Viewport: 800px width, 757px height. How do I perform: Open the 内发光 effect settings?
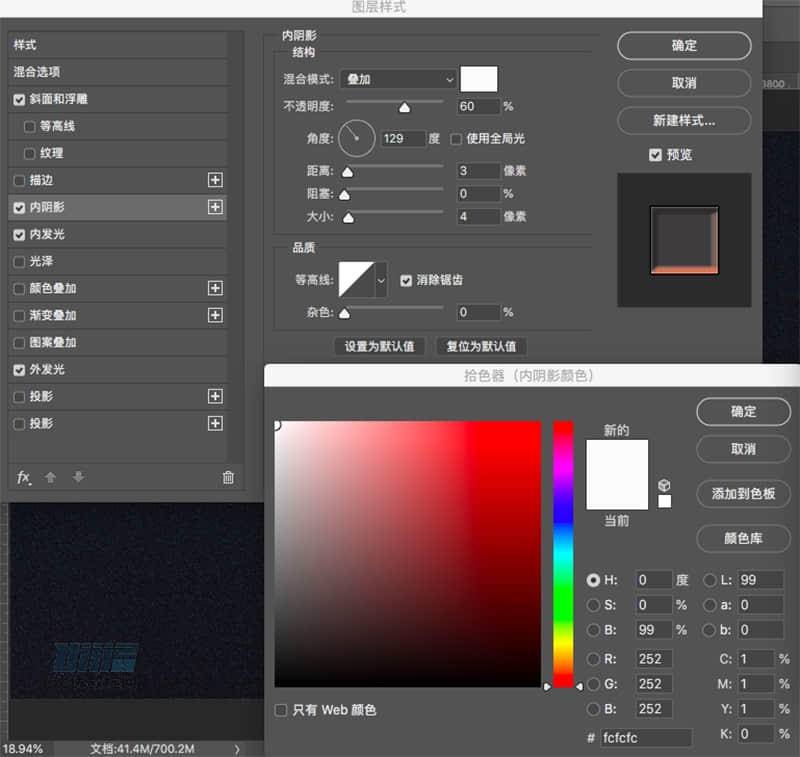(x=47, y=234)
